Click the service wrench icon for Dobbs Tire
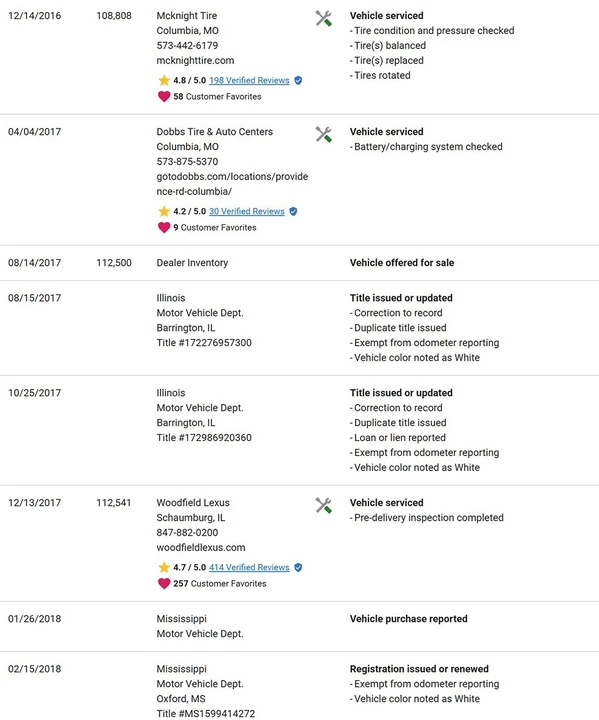599x720 pixels. (324, 135)
